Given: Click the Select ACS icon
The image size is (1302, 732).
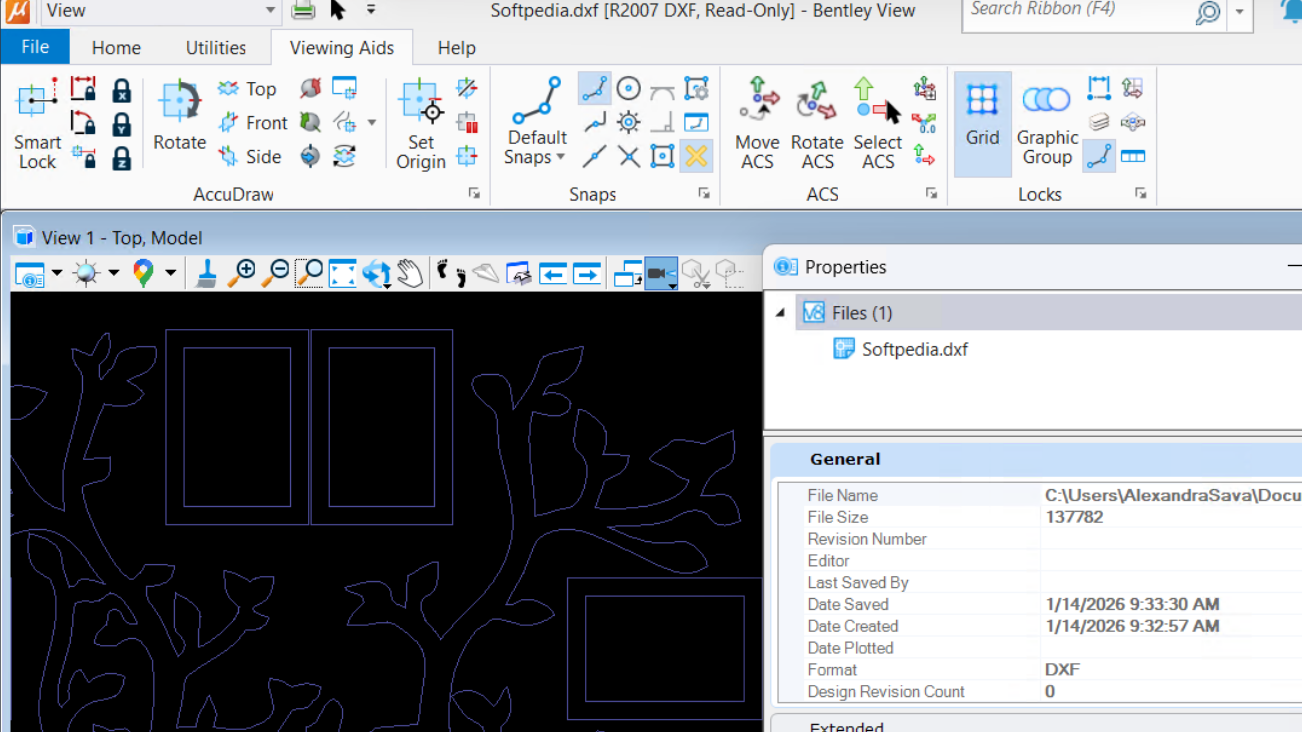Looking at the screenshot, I should [x=877, y=124].
